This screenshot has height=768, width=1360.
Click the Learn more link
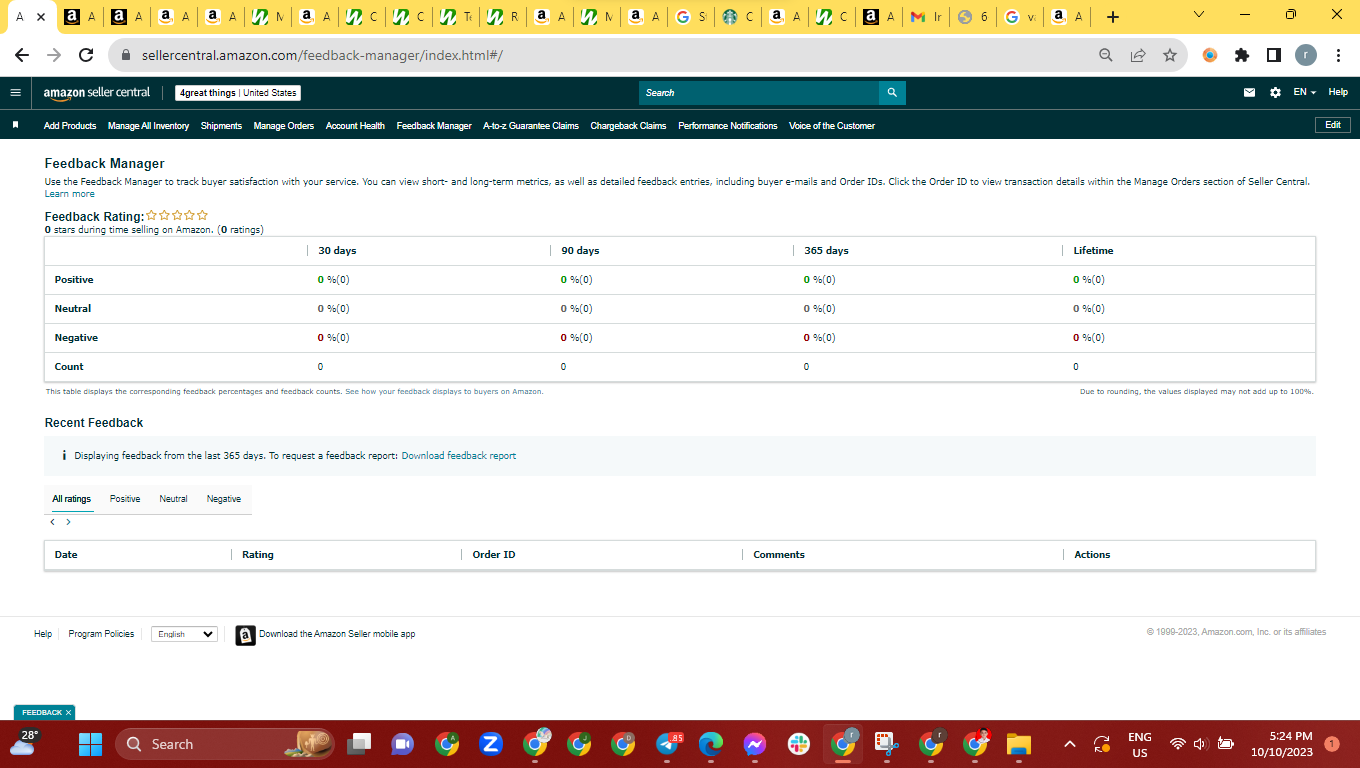[70, 194]
